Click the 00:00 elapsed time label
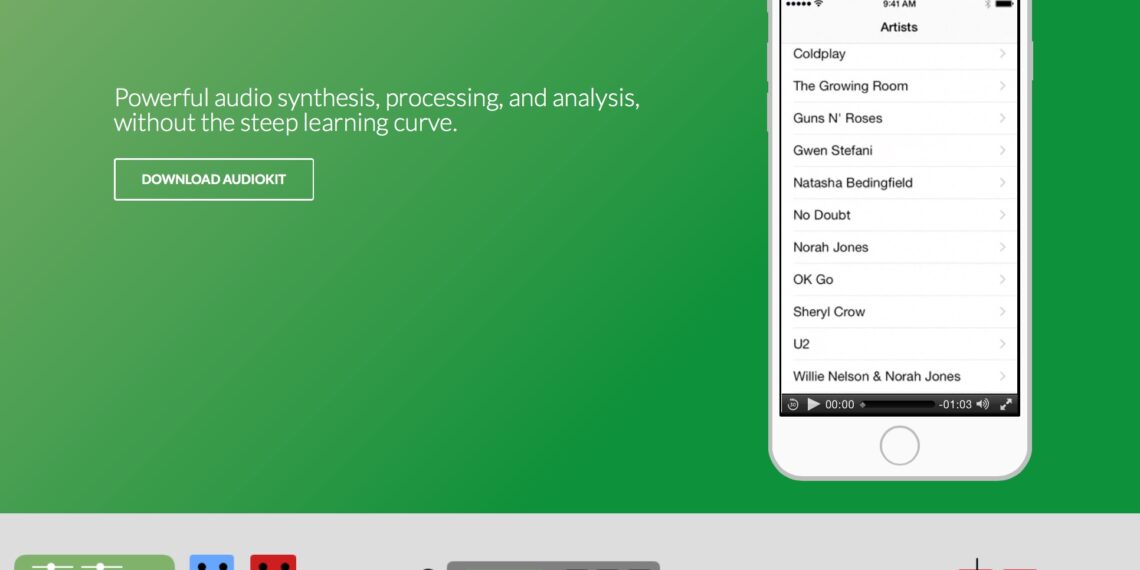Screen dimensions: 1140x570 840,404
